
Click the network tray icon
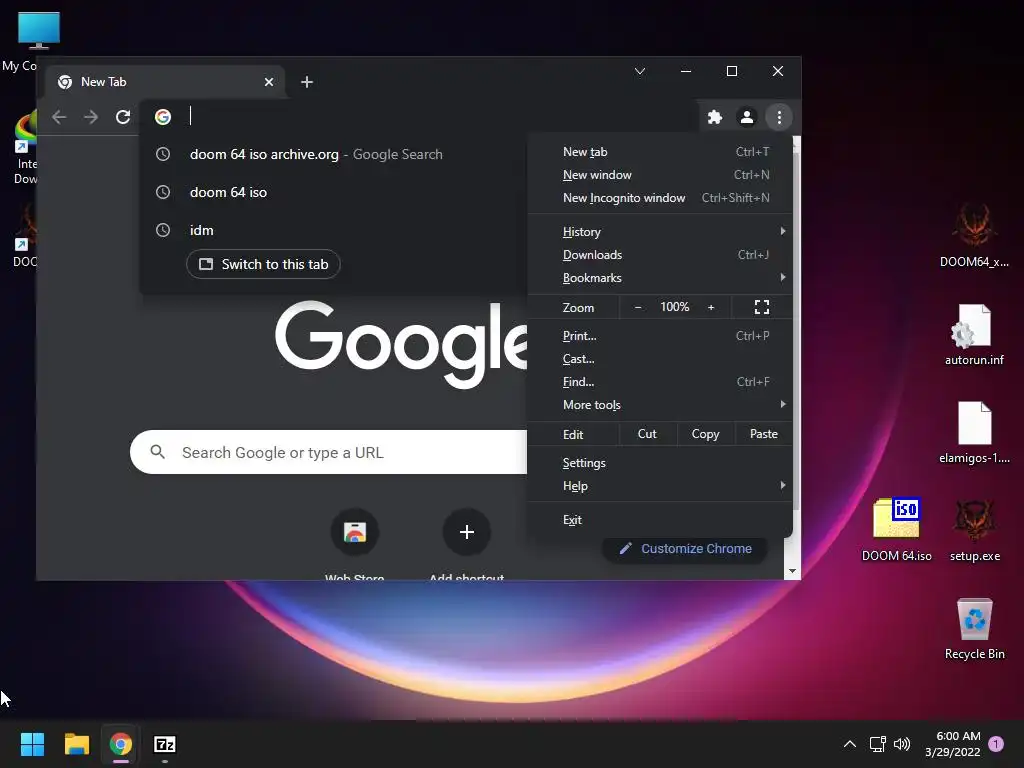click(877, 744)
